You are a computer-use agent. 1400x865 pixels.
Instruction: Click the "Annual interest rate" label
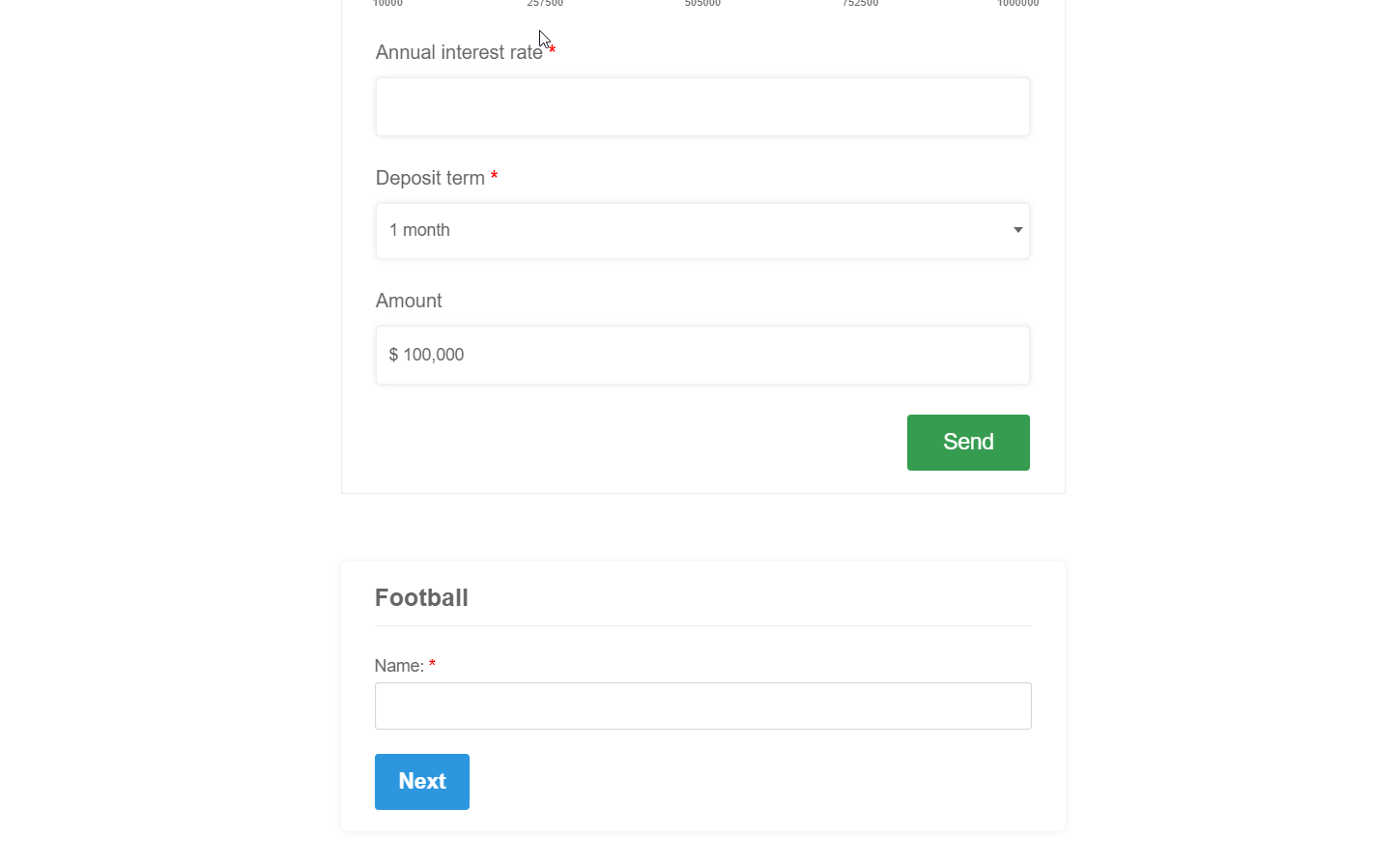pos(459,53)
